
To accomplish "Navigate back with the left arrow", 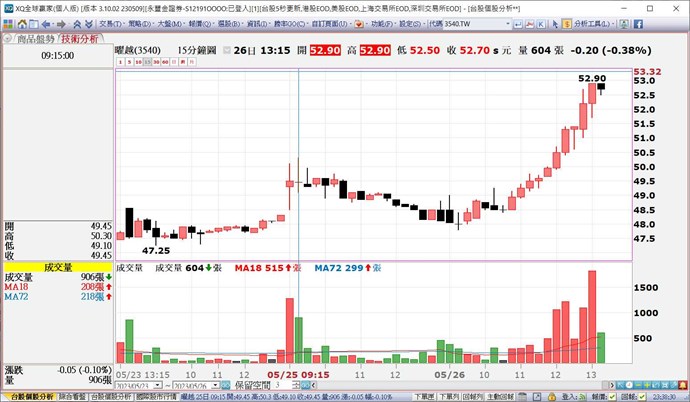I will coord(46,24).
